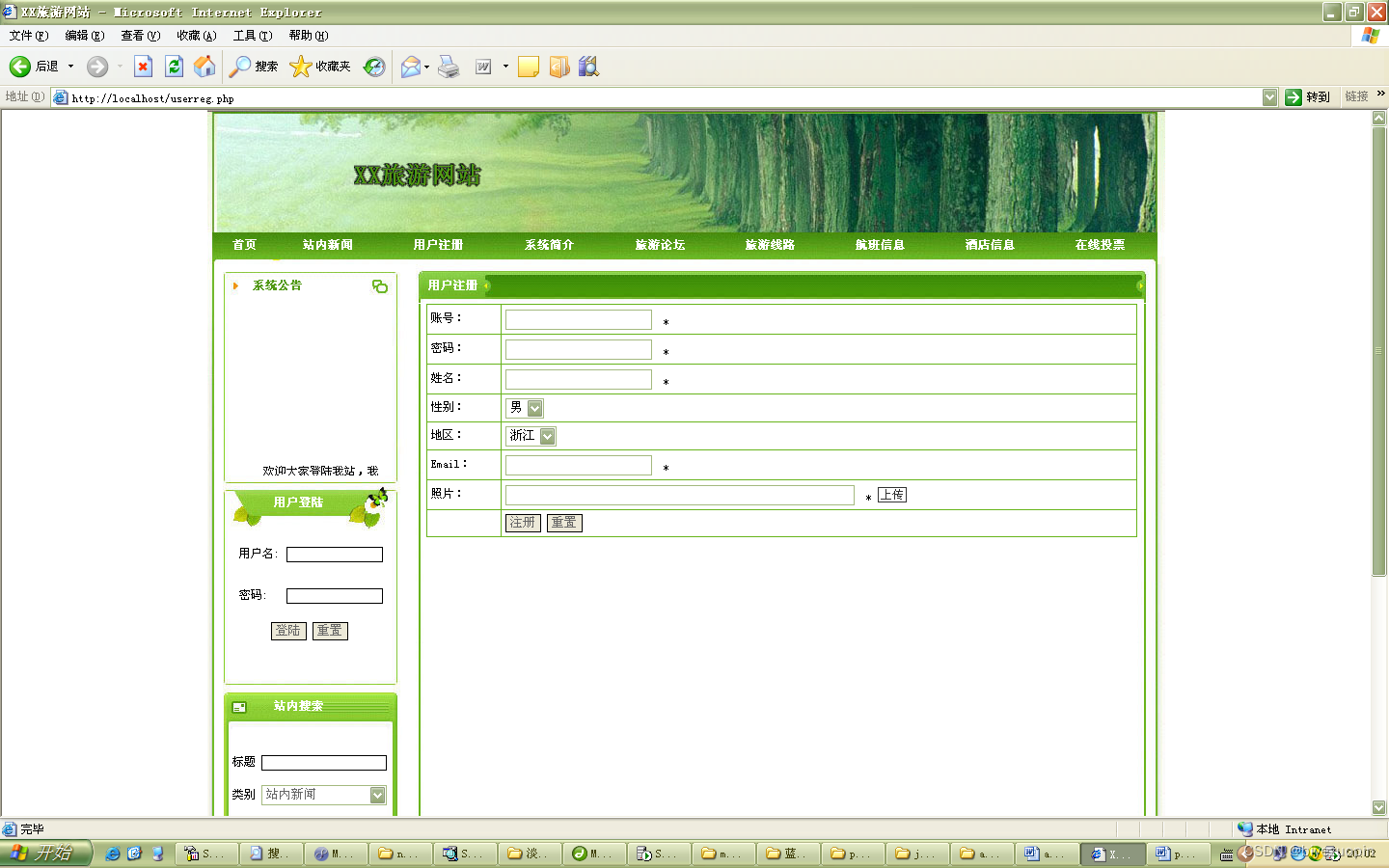Switch to the 淡.. folder taskbar button
This screenshot has height=868, width=1389.
530,854
